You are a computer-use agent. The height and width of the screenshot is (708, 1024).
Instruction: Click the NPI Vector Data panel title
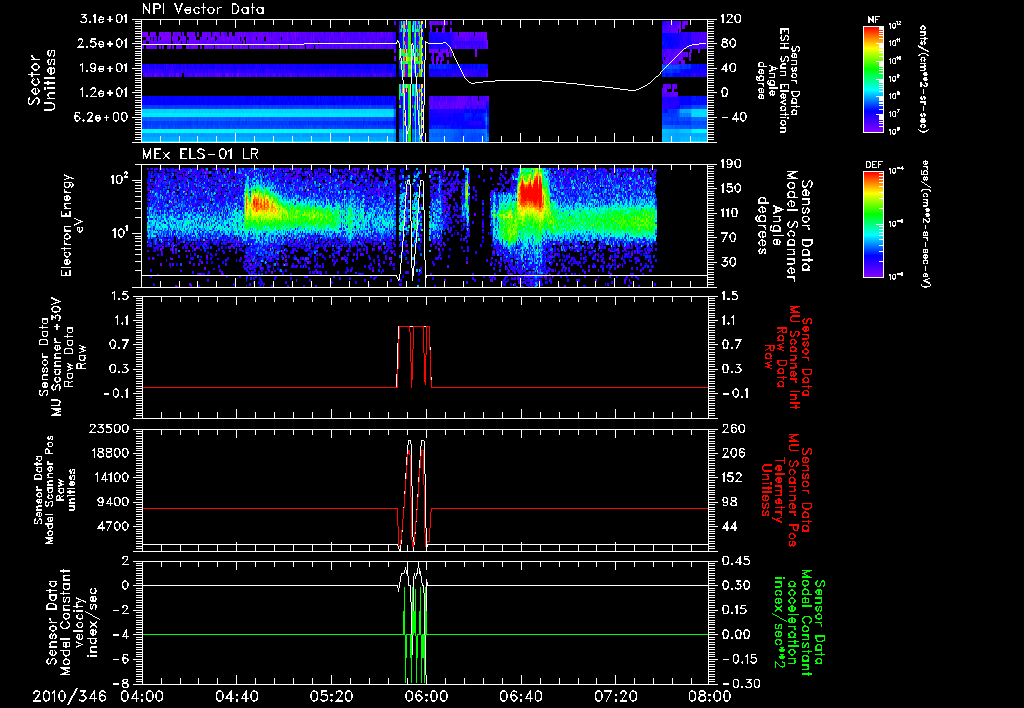pos(204,9)
